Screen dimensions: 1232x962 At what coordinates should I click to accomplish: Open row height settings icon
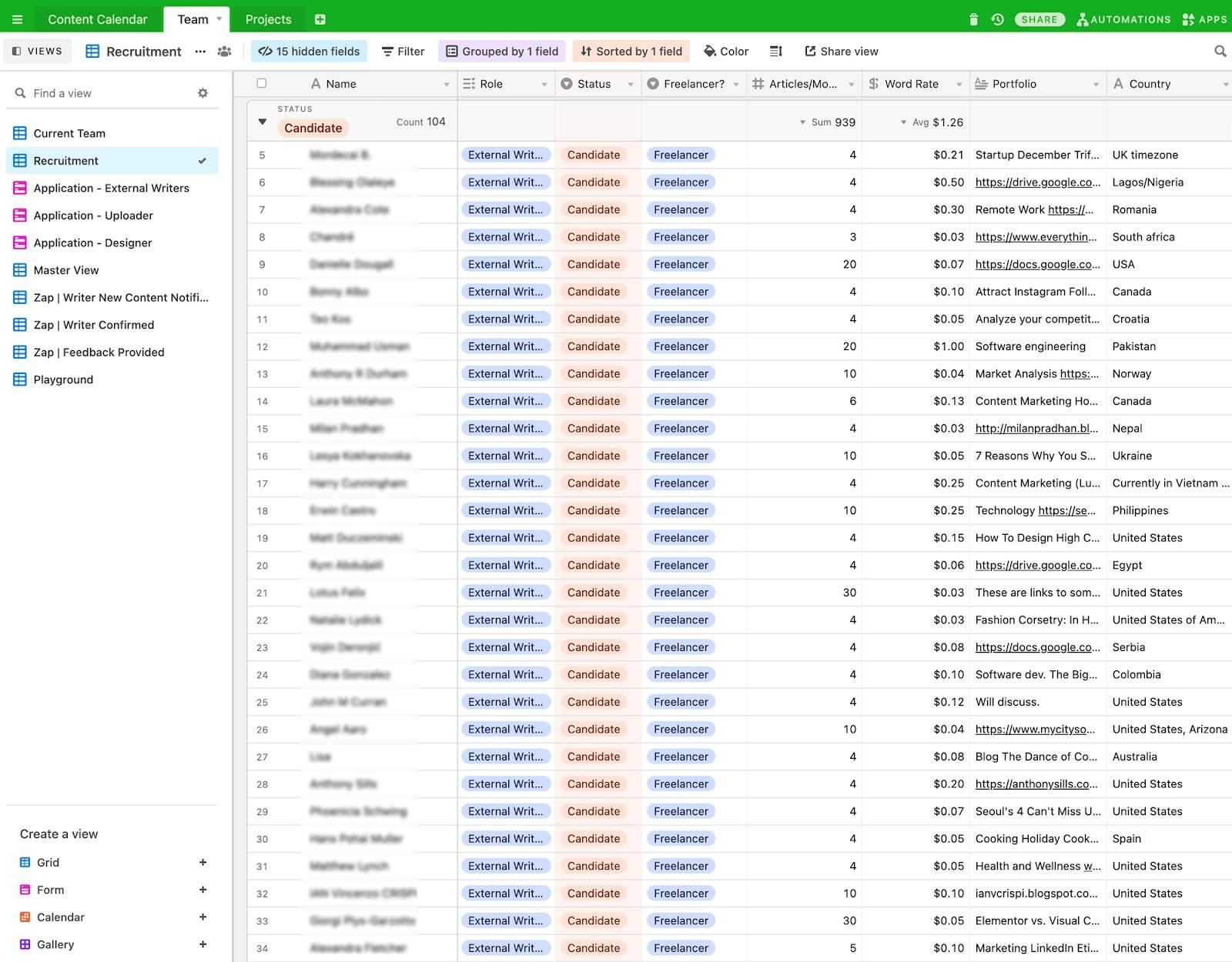[x=776, y=52]
